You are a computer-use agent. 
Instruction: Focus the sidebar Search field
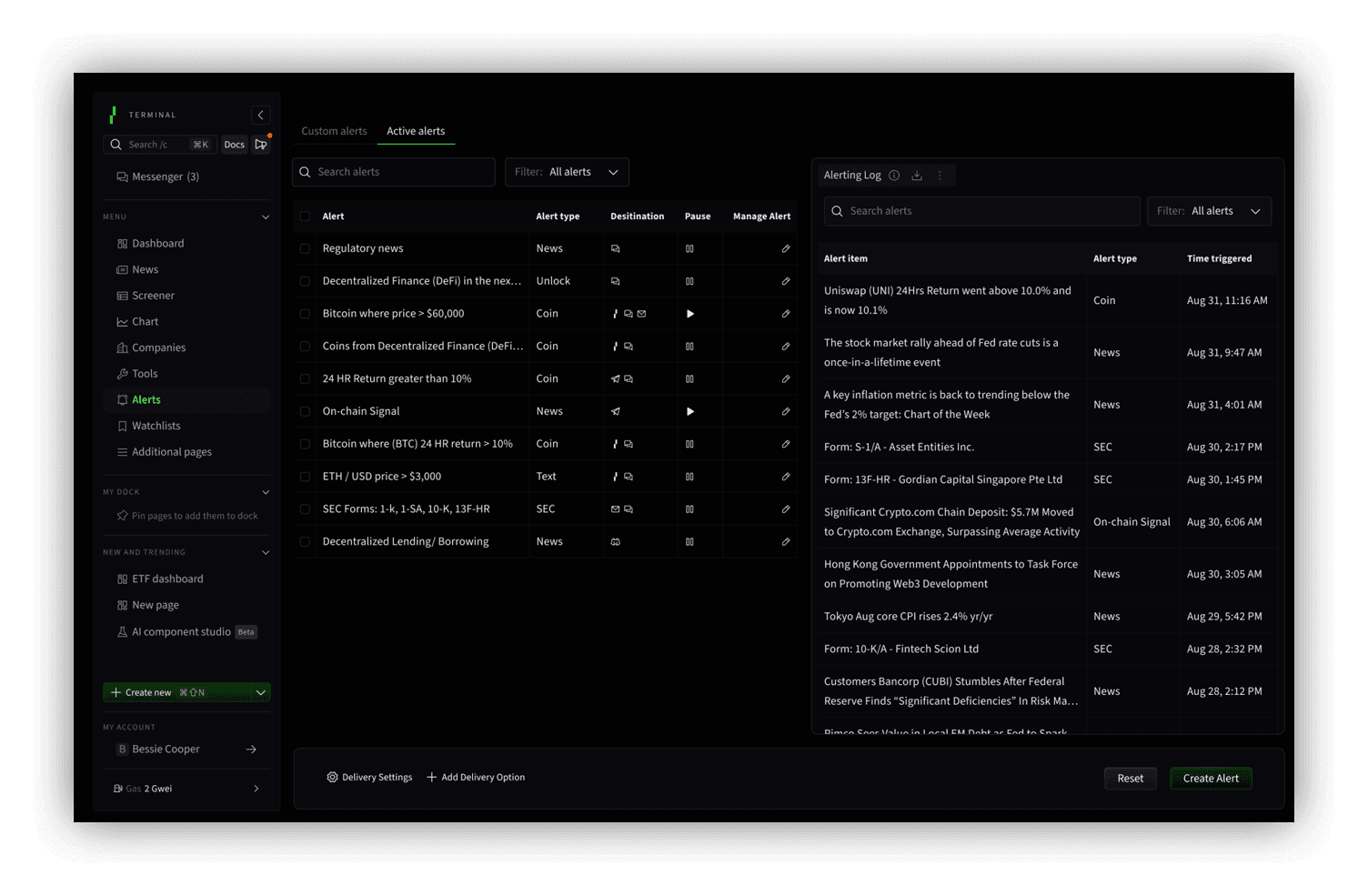tap(160, 145)
